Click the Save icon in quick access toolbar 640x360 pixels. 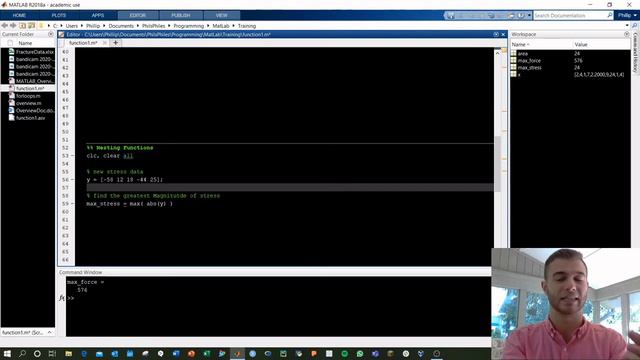point(451,16)
